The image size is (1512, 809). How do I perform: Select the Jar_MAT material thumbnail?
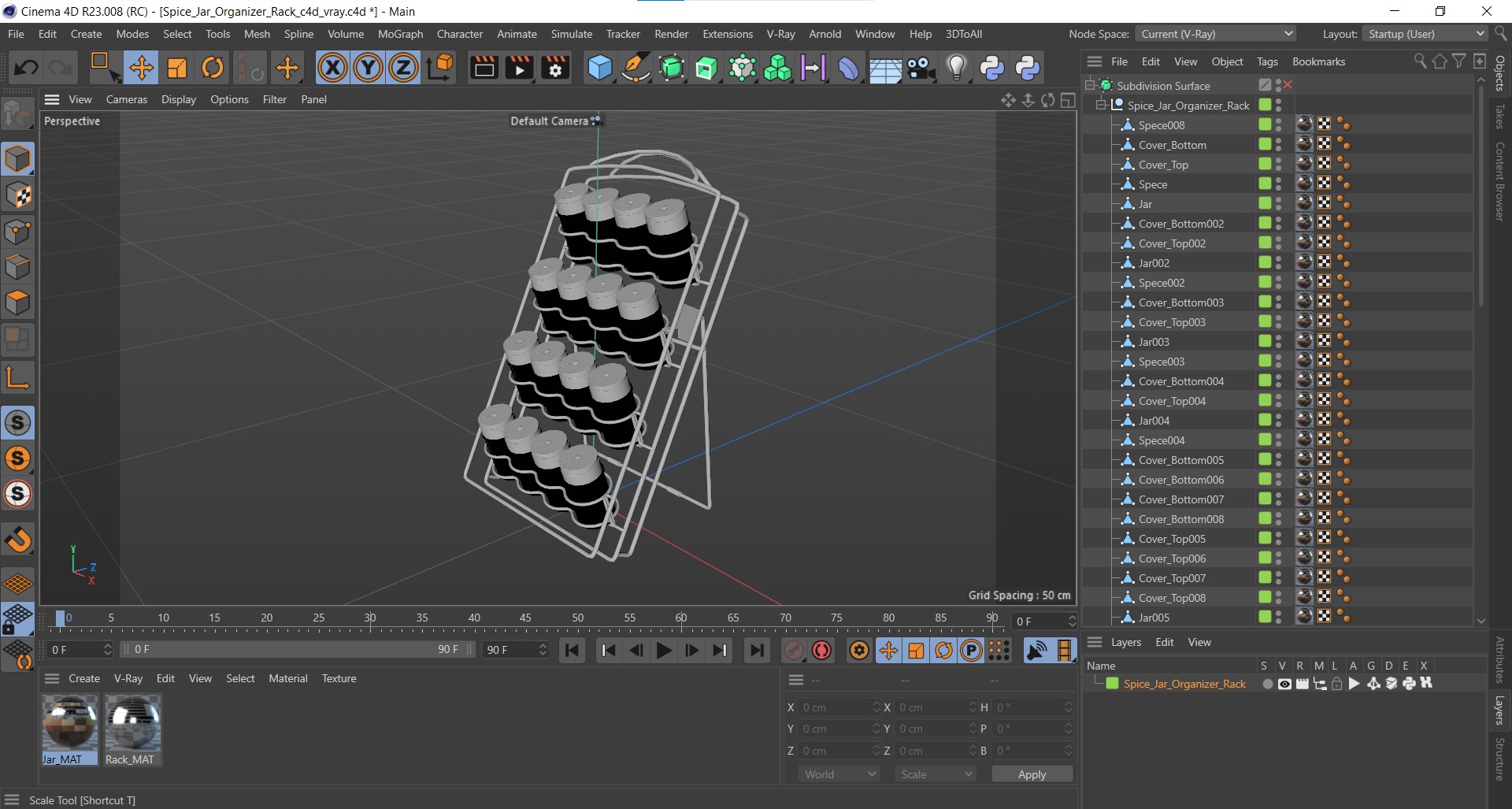pyautogui.click(x=70, y=729)
